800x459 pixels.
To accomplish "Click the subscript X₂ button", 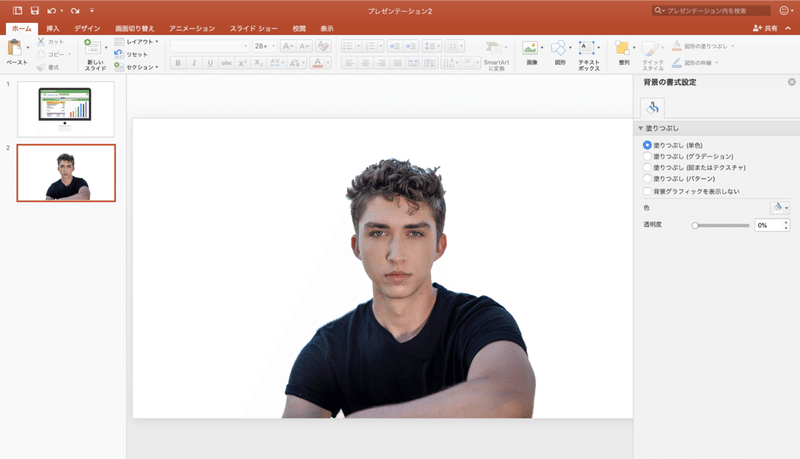I will click(259, 63).
